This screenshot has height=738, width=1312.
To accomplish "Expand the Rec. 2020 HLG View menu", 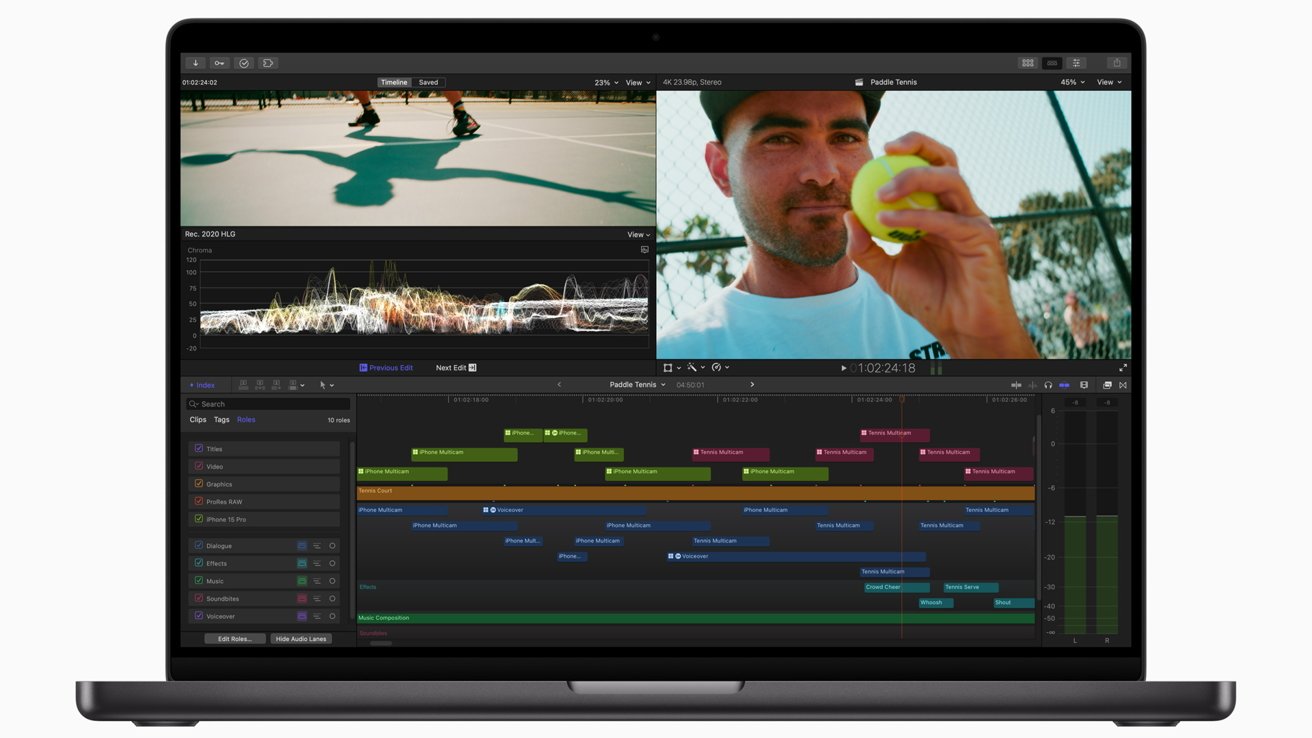I will [638, 235].
